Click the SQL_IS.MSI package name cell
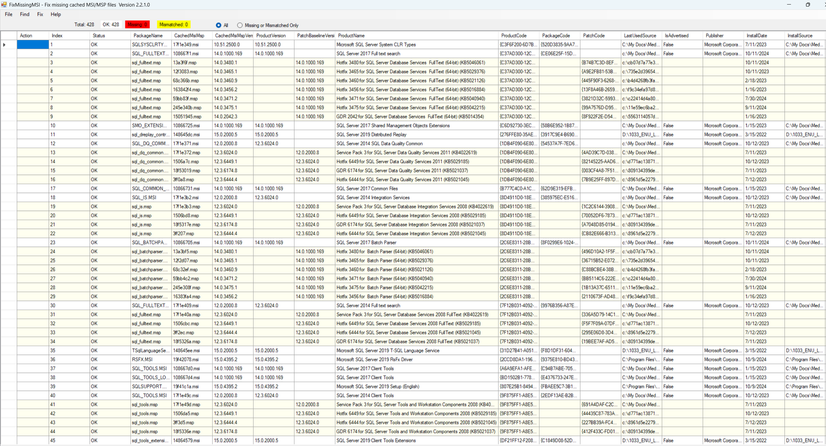 [151, 197]
